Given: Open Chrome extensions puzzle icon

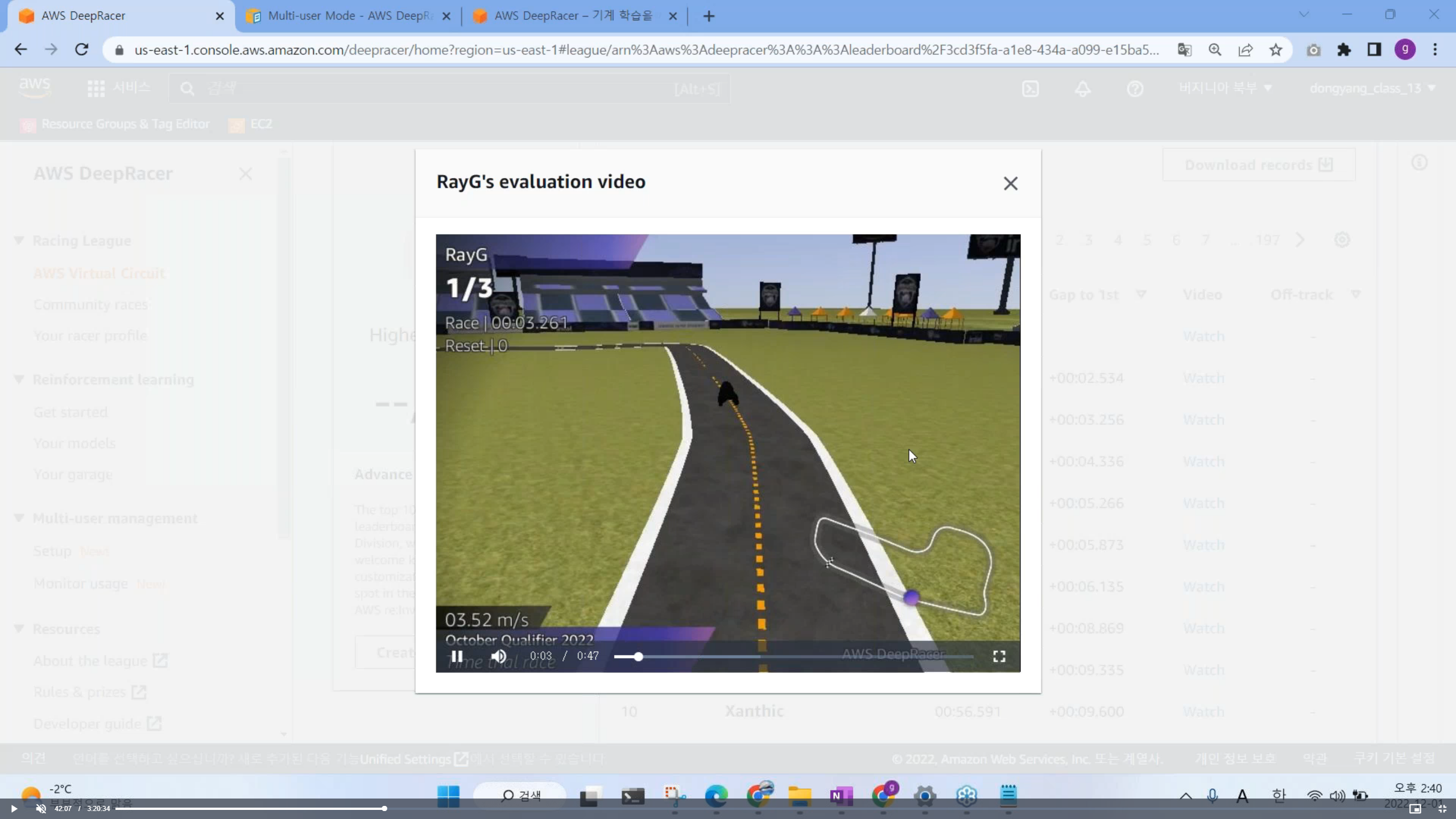Looking at the screenshot, I should pos(1344,50).
